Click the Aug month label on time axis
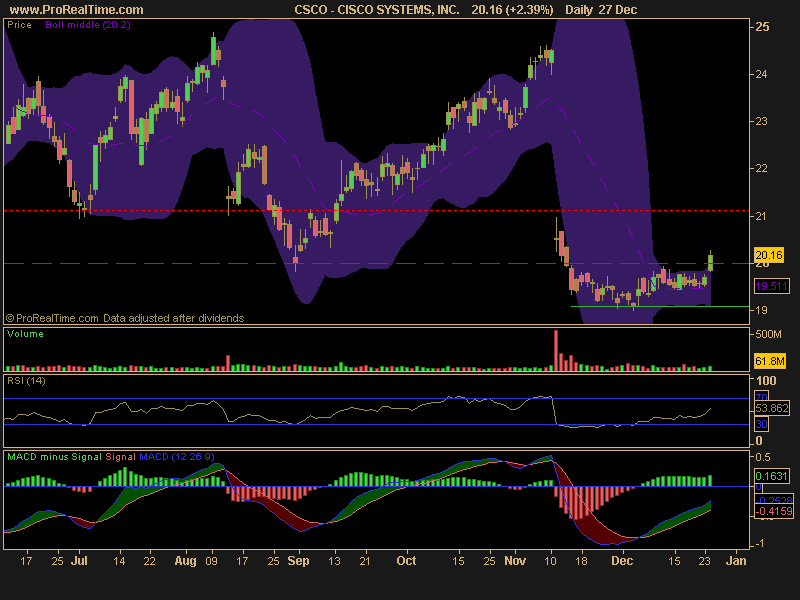800x600 pixels. (x=185, y=561)
